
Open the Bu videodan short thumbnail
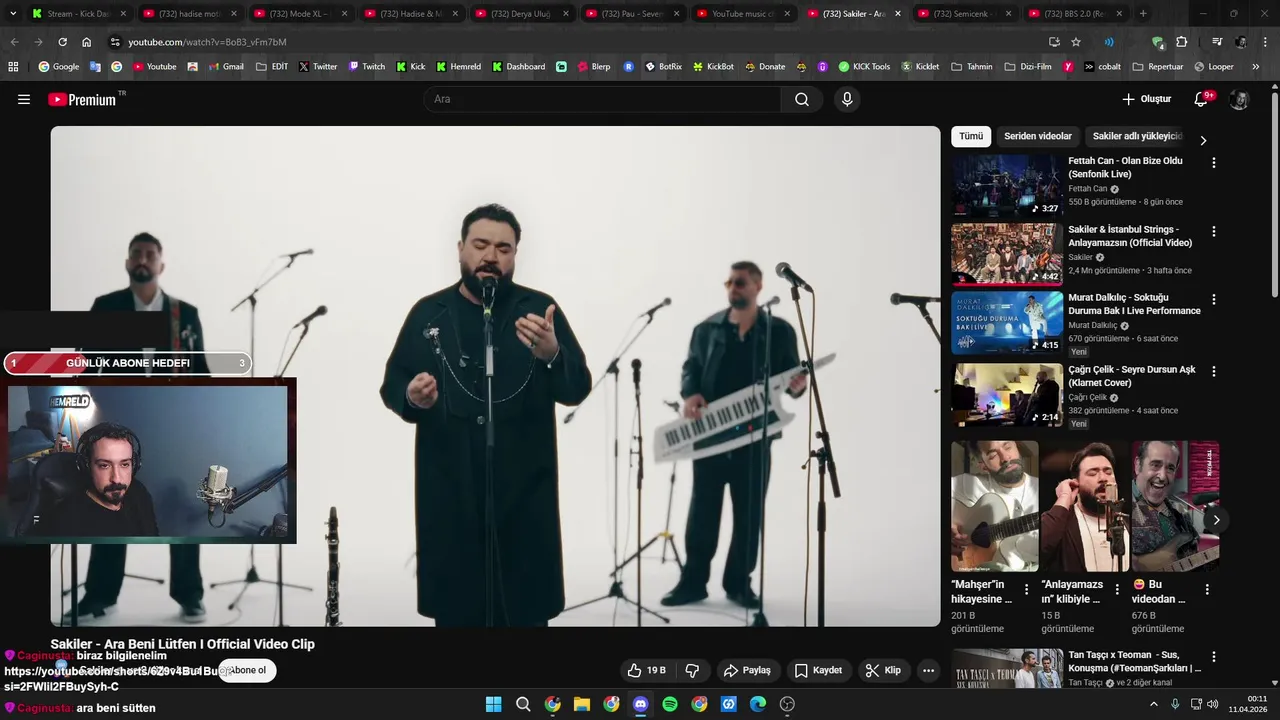click(x=1175, y=506)
